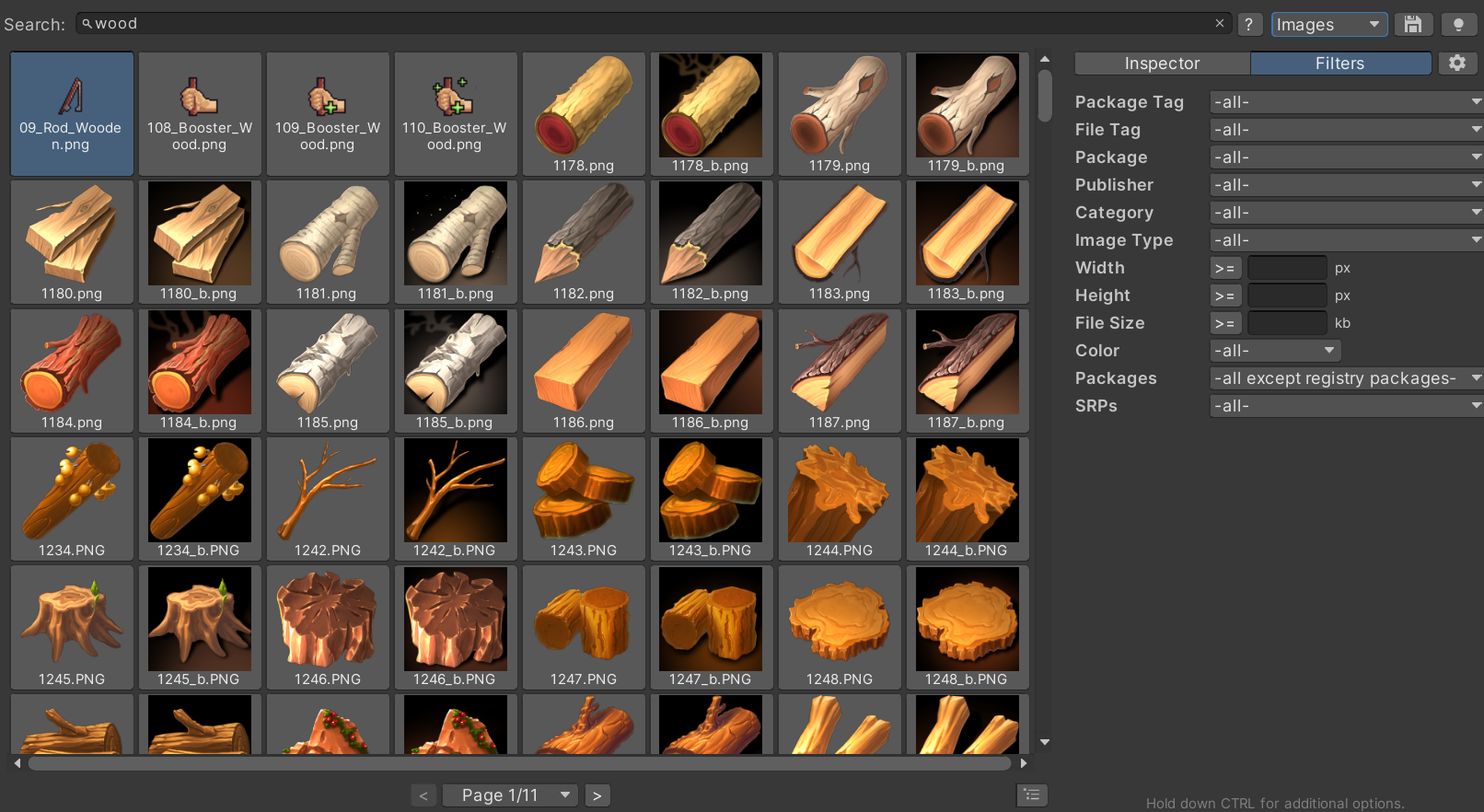Select the 1184.png red log image
The image size is (1484, 812).
tap(72, 370)
